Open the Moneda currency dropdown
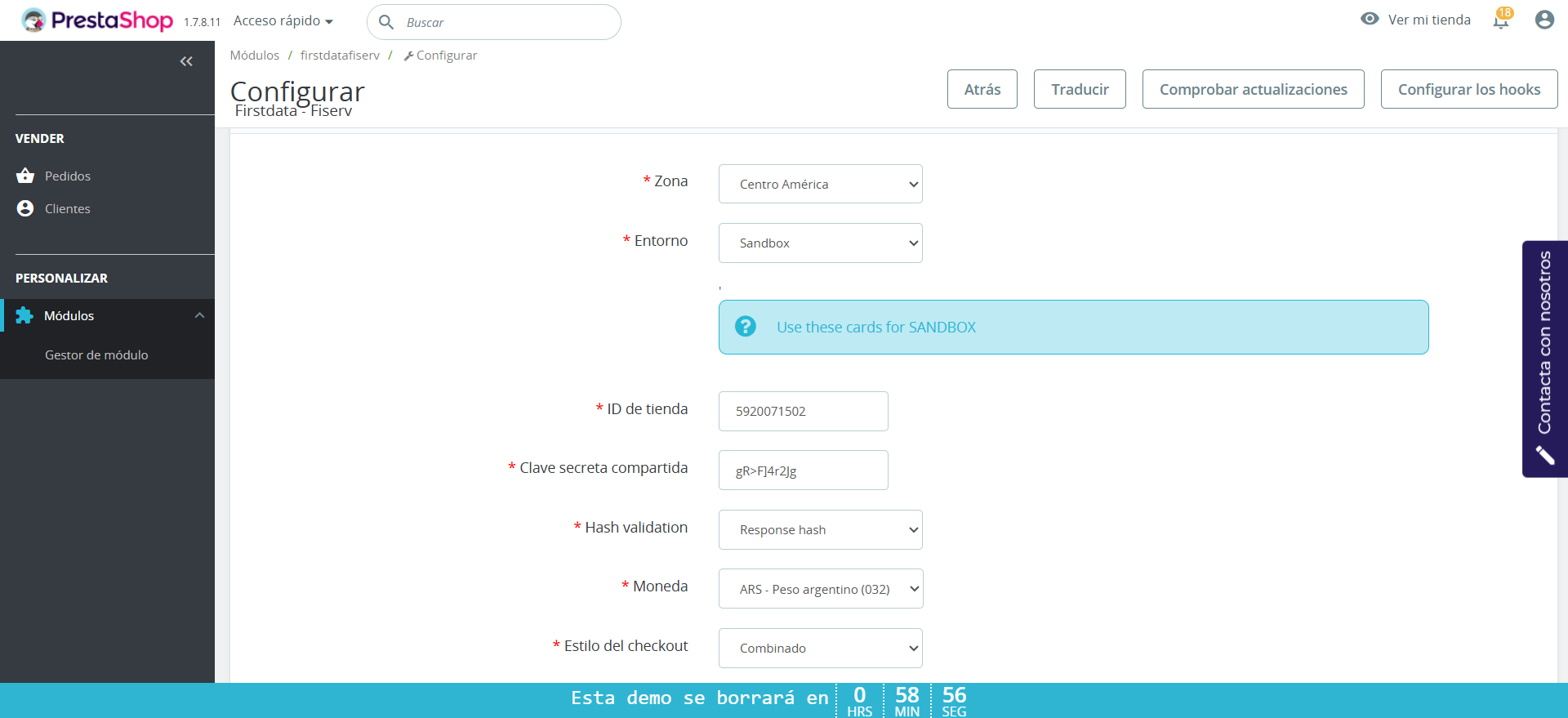 pyautogui.click(x=821, y=589)
